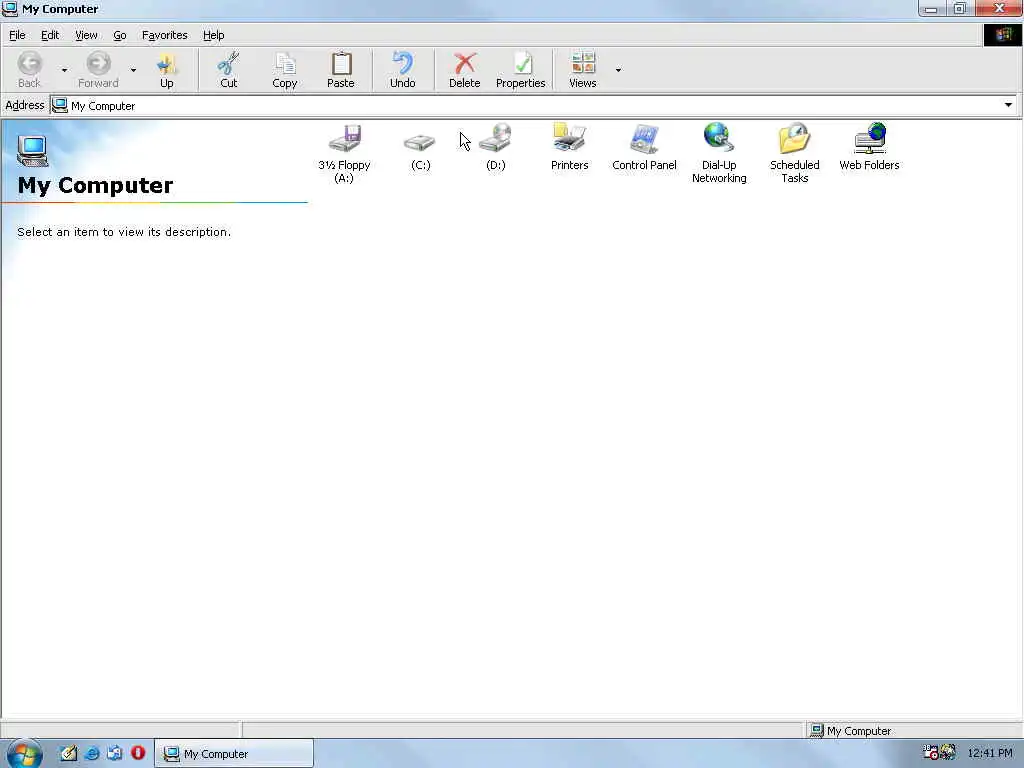Select the Web Folders icon
Screen dimensions: 1024x768
[x=869, y=147]
